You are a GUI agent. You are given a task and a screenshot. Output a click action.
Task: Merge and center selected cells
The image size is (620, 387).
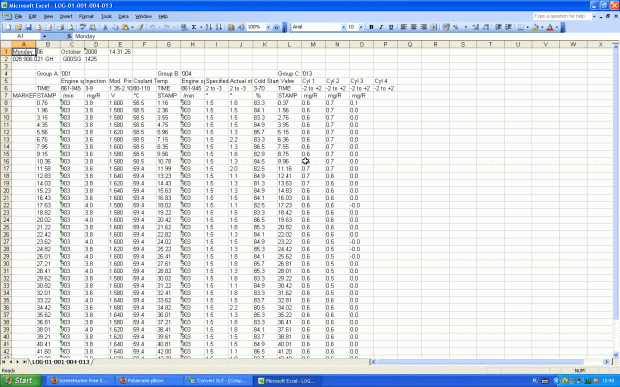(433, 27)
